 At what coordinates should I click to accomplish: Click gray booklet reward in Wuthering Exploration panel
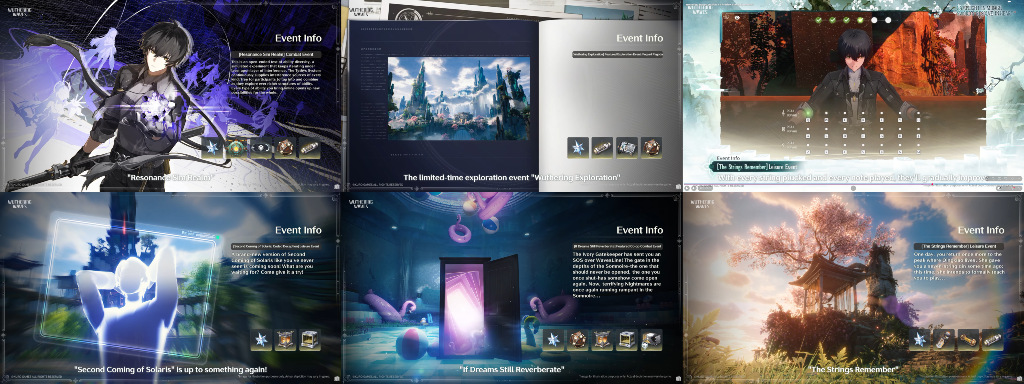[627, 148]
